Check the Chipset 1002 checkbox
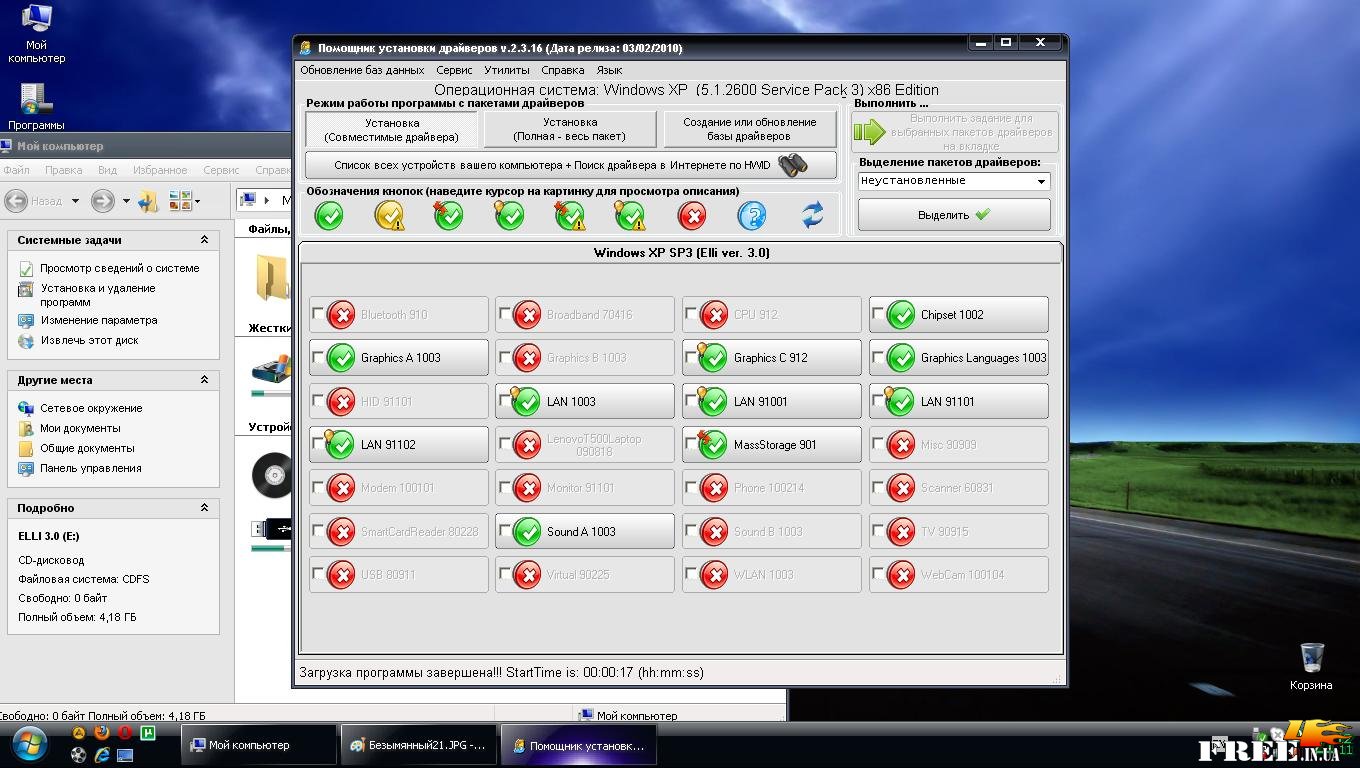The height and width of the screenshot is (768, 1360). 878,314
